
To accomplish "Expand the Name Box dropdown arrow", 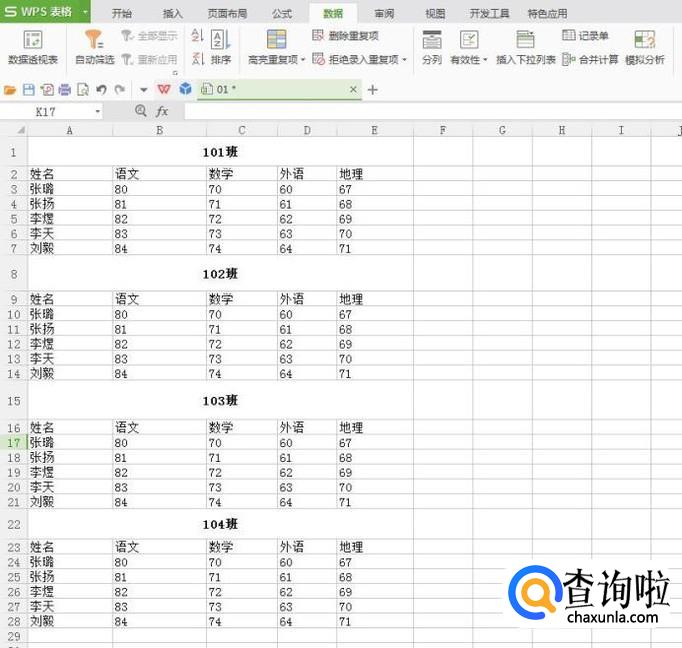I will [98, 112].
